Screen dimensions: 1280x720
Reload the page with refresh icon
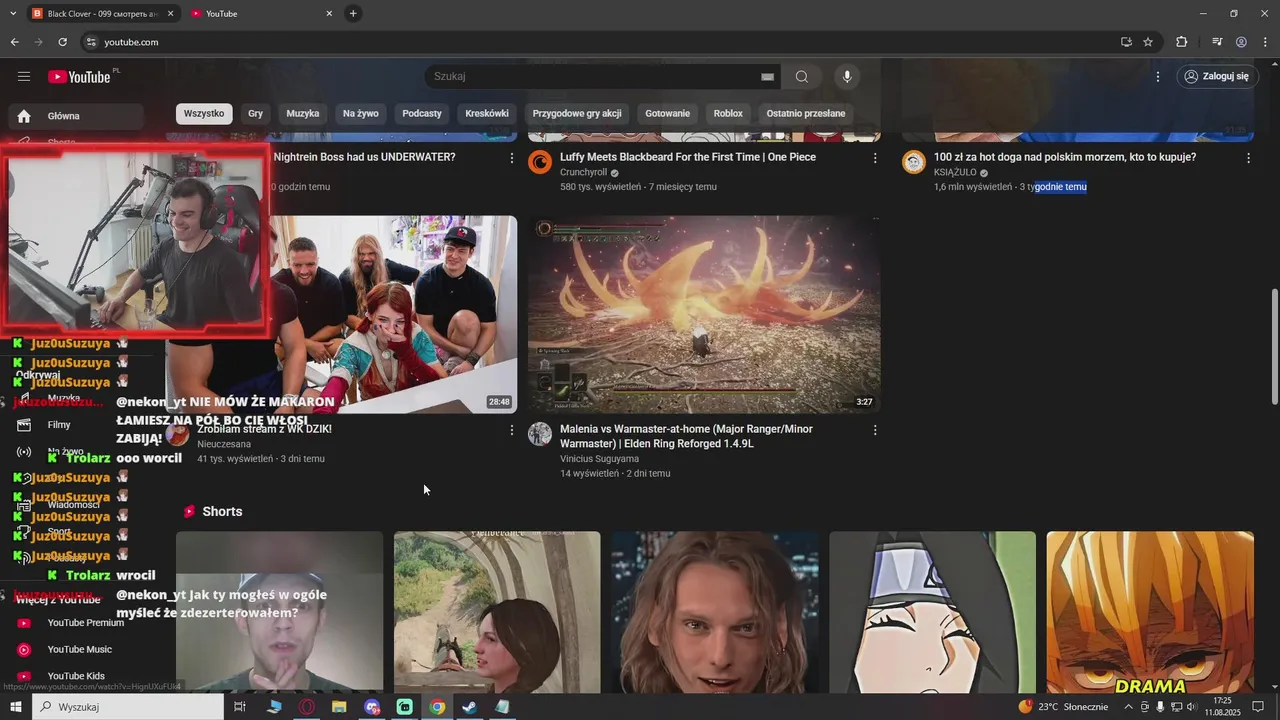pos(62,42)
